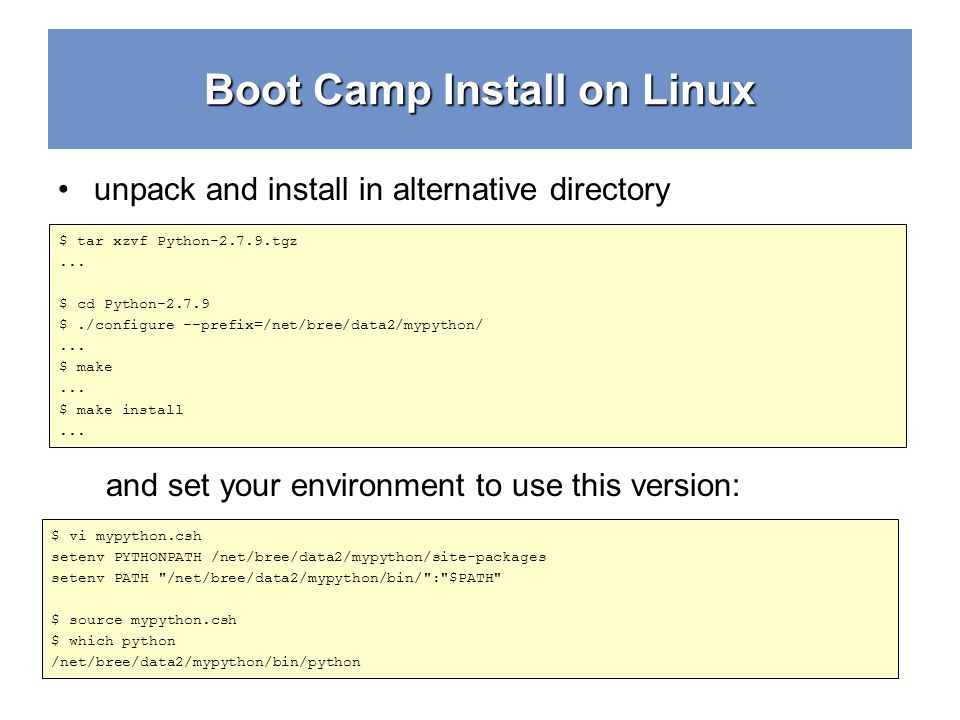
Task: Select the bullet text about alternative directory
Action: click(x=382, y=190)
